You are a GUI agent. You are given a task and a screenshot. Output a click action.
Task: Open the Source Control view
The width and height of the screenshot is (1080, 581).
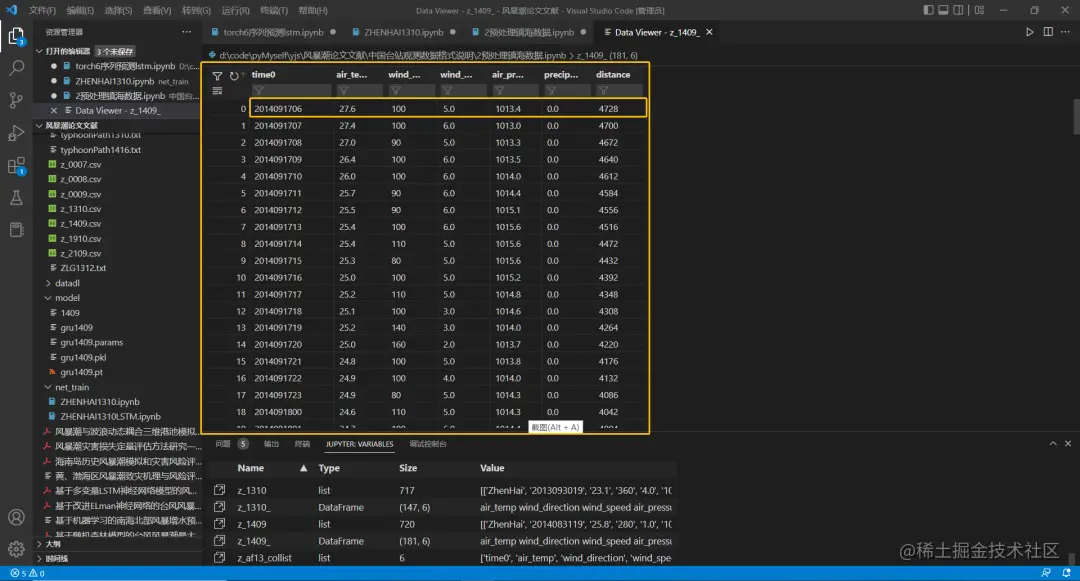tap(16, 101)
